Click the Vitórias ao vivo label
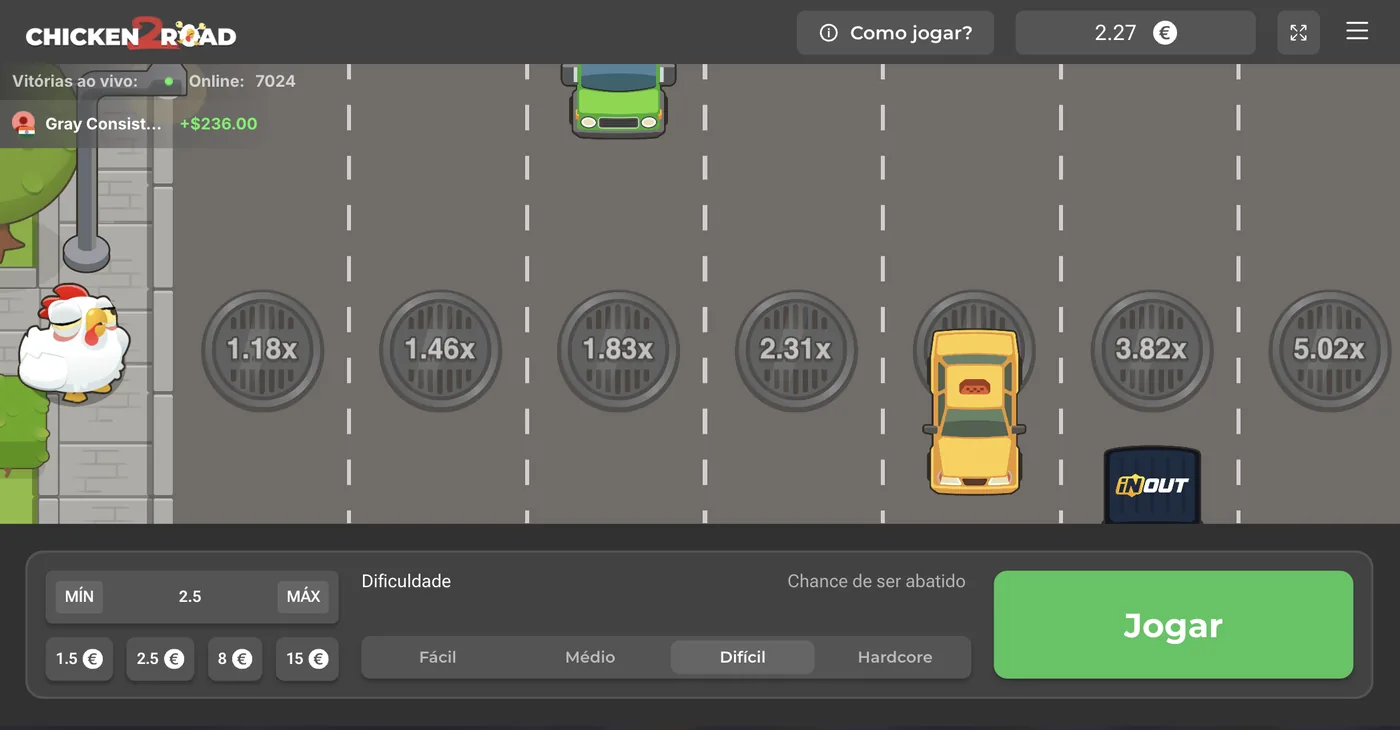 (x=75, y=81)
